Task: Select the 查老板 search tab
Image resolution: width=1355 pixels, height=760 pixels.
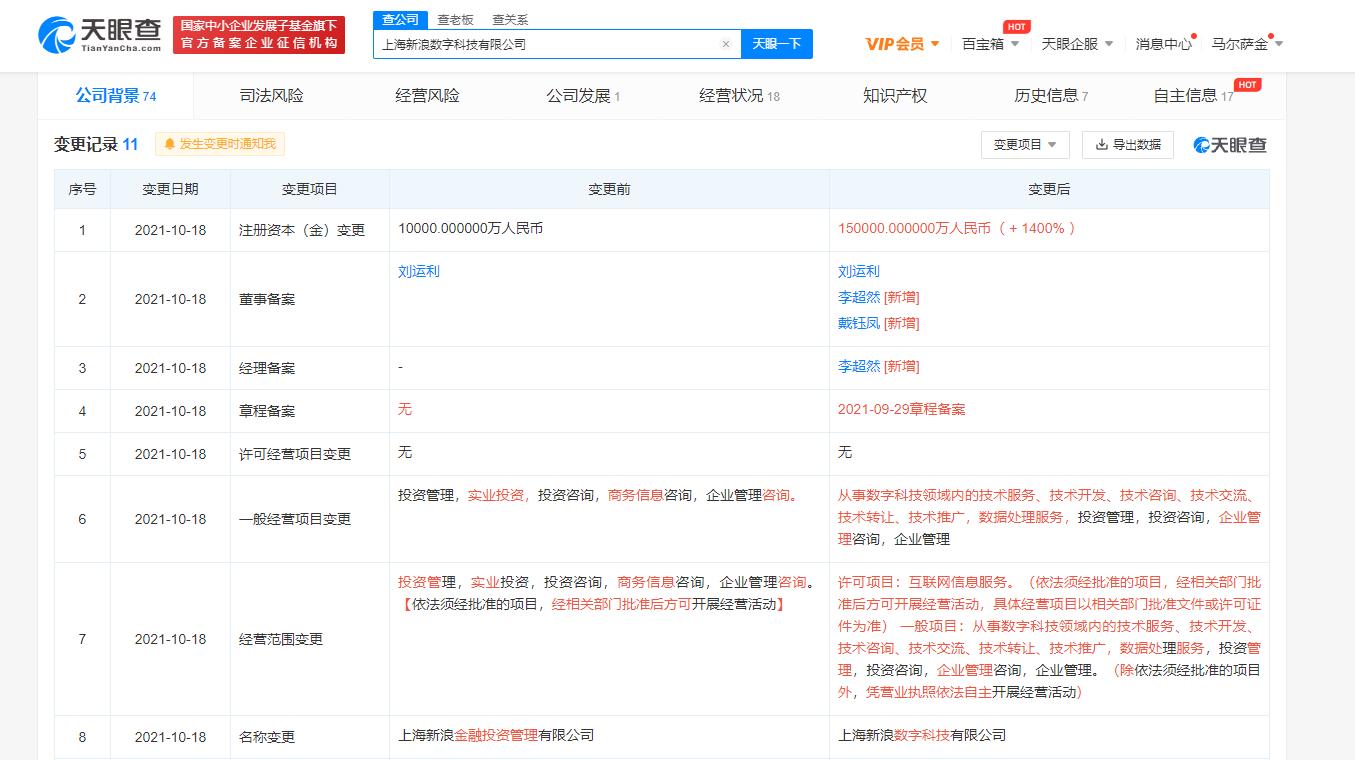Action: click(x=456, y=19)
